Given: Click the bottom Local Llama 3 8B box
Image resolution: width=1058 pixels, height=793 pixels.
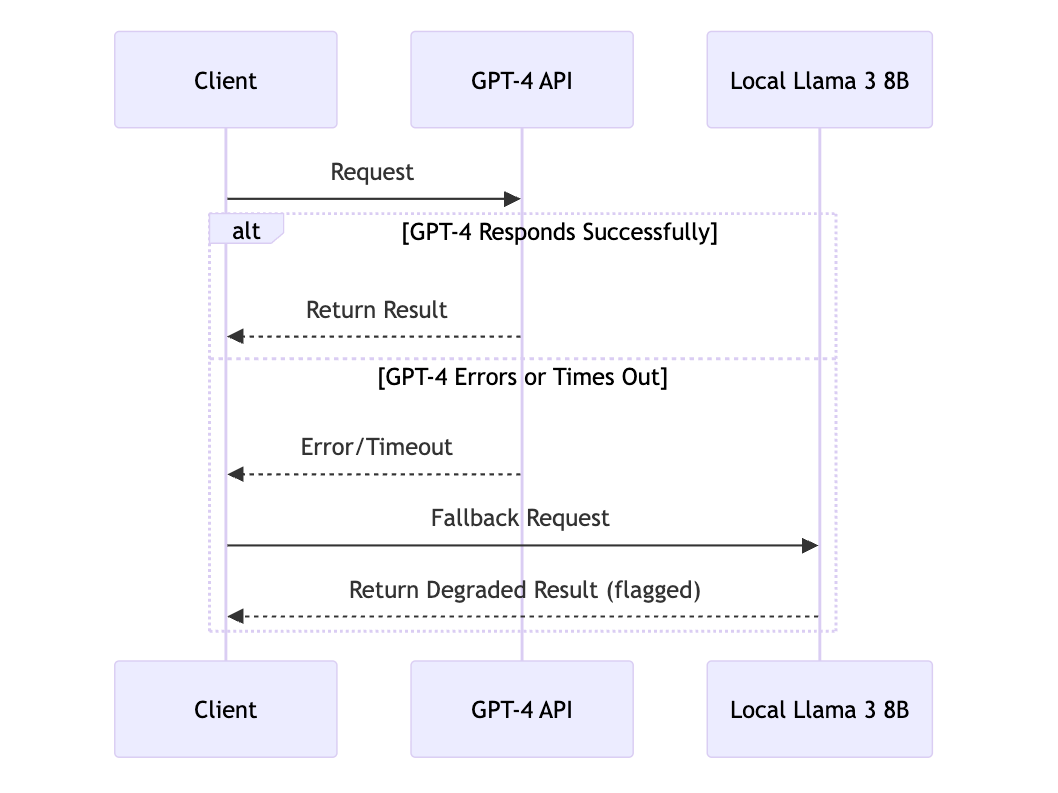Looking at the screenshot, I should pos(819,709).
